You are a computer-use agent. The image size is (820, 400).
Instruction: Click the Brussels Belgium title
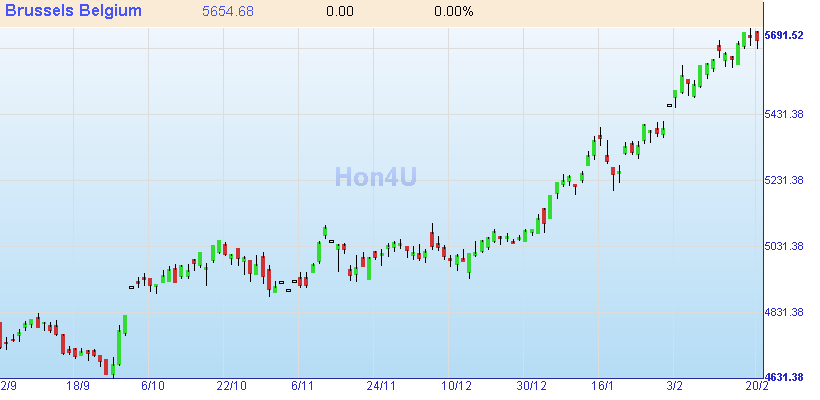pos(73,11)
